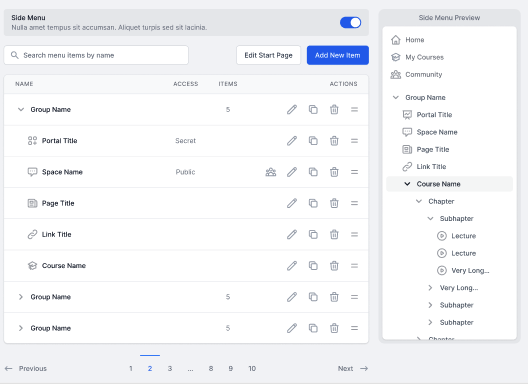The width and height of the screenshot is (528, 384).
Task: Edit the expanded Group Name row
Action: tap(292, 109)
